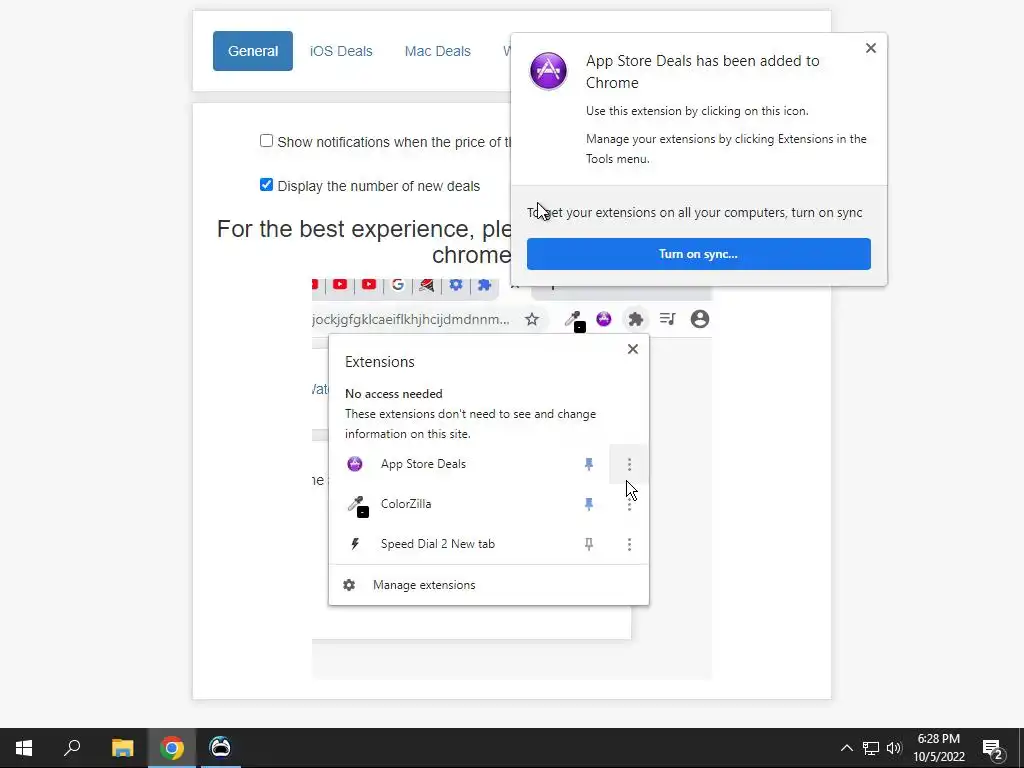Viewport: 1024px width, 768px height.
Task: Uncheck Display the number of new deals
Action: (x=266, y=185)
